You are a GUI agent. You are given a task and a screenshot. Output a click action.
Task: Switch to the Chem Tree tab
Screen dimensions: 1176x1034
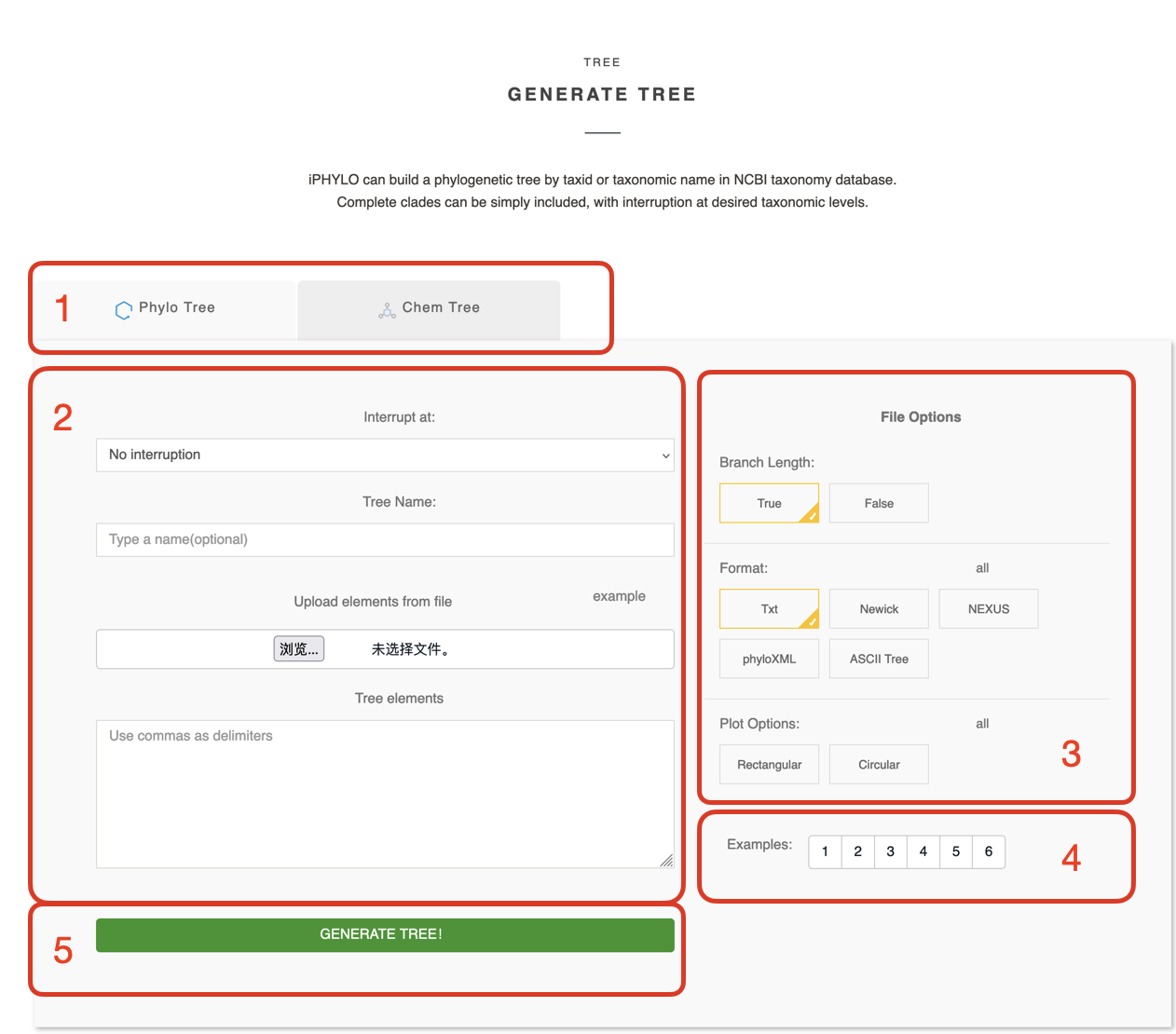click(x=429, y=309)
